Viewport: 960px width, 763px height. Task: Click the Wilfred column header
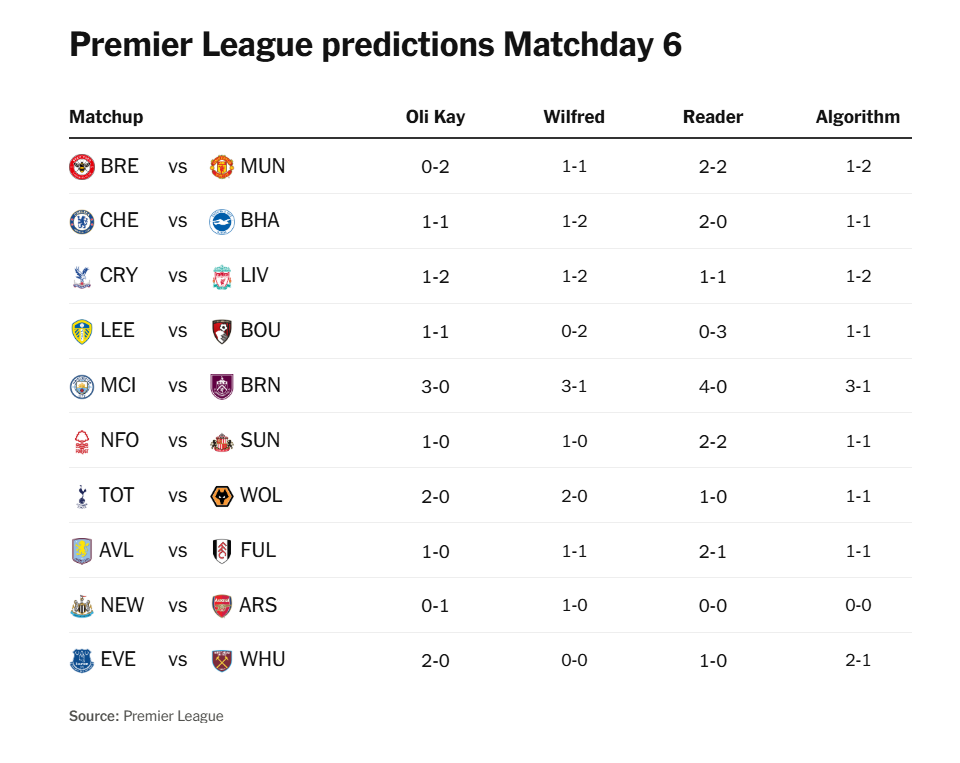574,117
